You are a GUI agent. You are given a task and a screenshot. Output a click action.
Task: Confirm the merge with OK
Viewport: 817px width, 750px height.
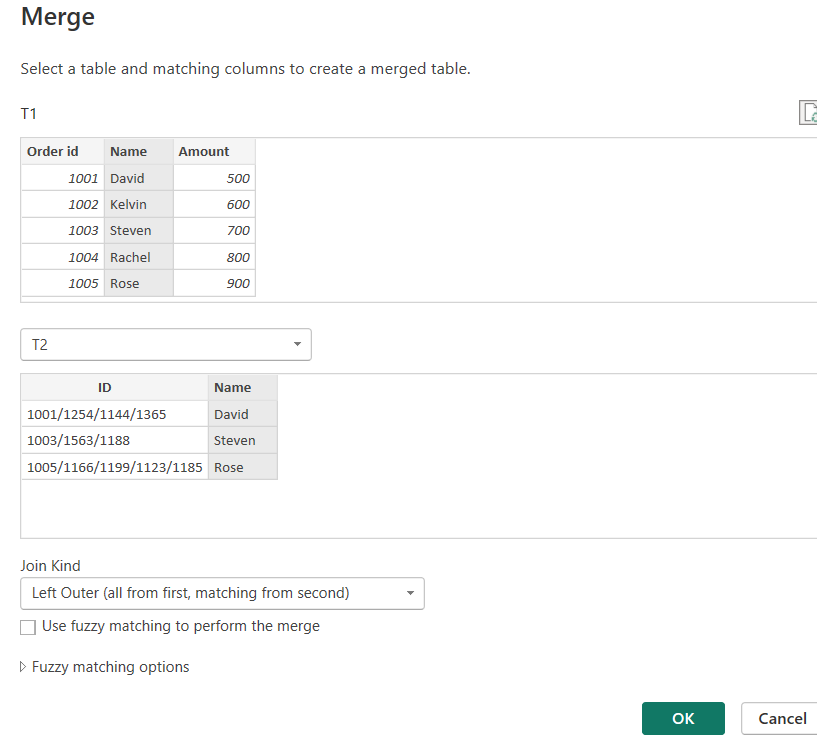(683, 718)
